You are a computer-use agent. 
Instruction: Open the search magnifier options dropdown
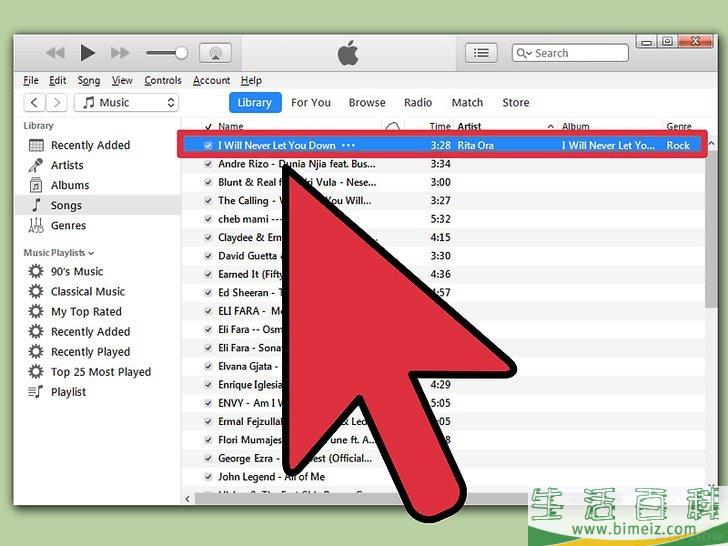click(524, 53)
